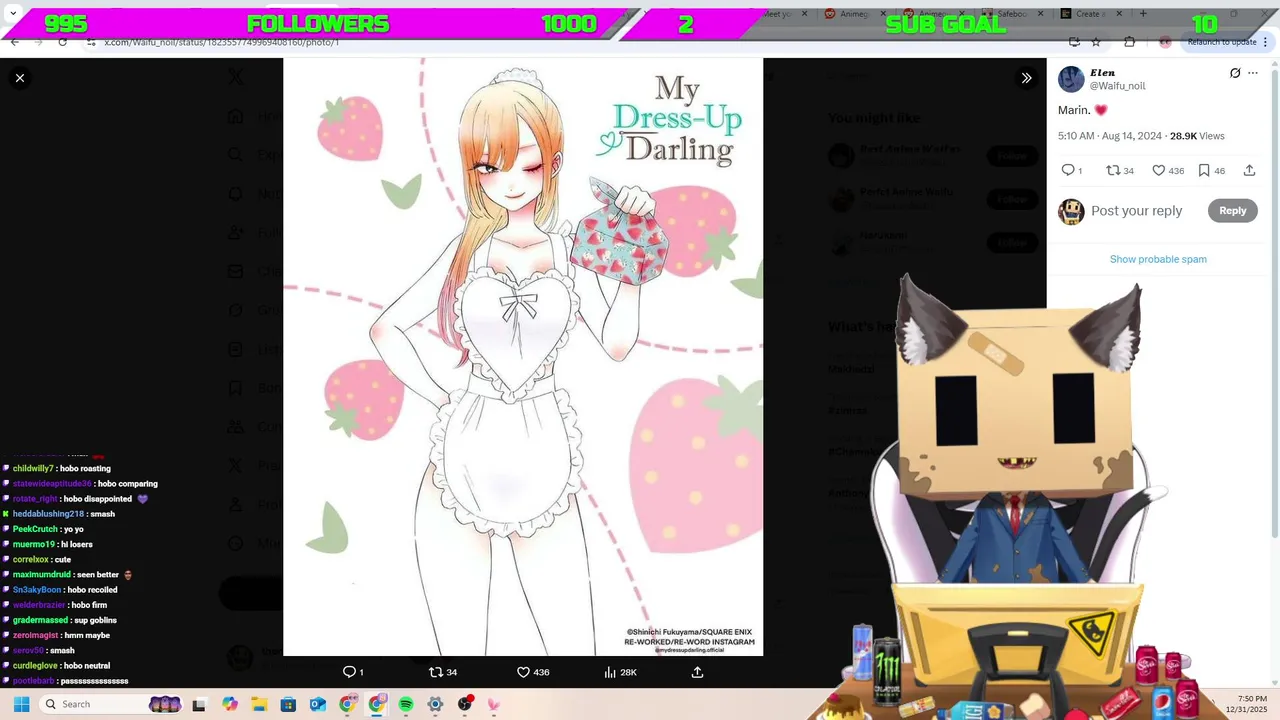The height and width of the screenshot is (720, 1280).
Task: Click the reply icon in the side panel
Action: pyautogui.click(x=1067, y=170)
